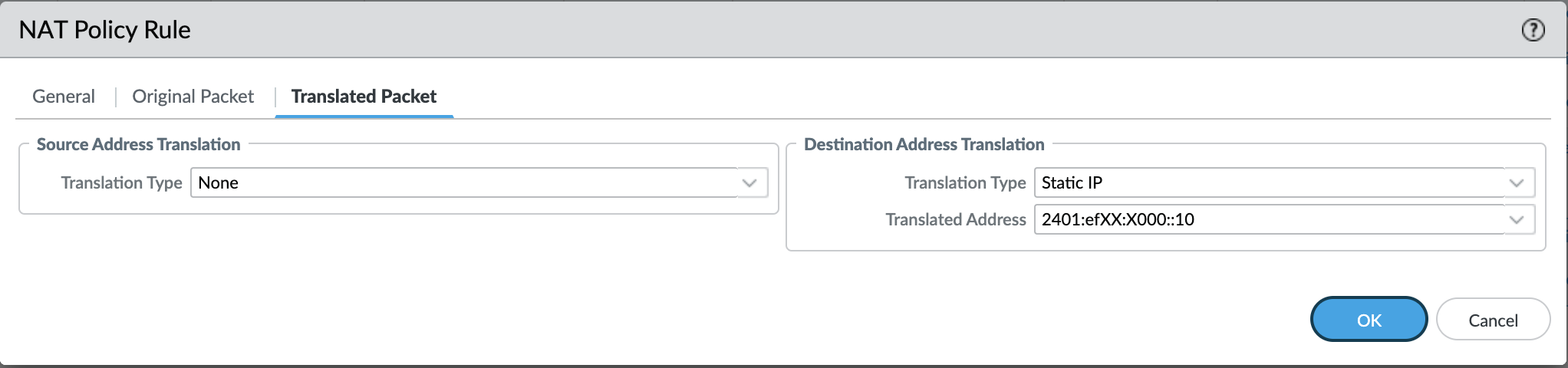This screenshot has width=1568, height=368.
Task: Expand the Source Translation Type dropdown arrow
Action: click(749, 183)
